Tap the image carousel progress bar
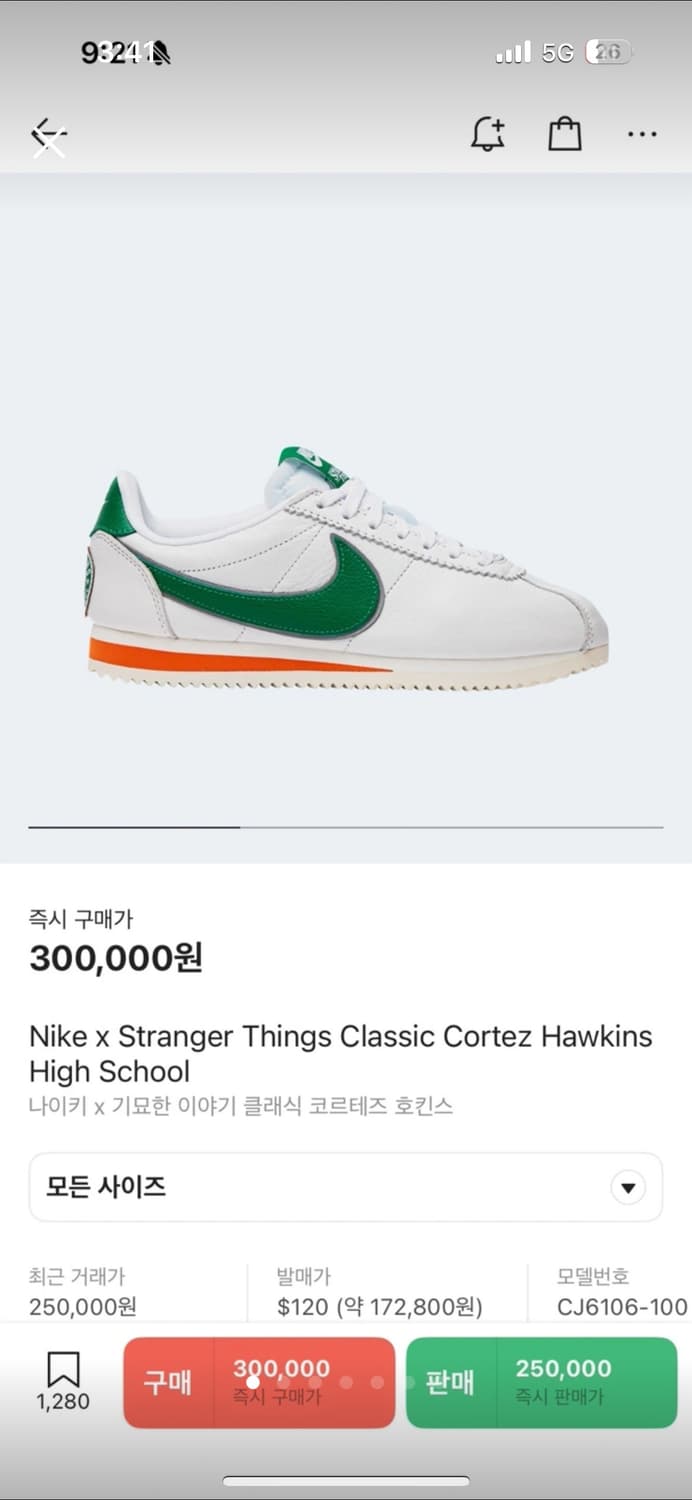Screen dimensions: 692x1500 (345, 827)
